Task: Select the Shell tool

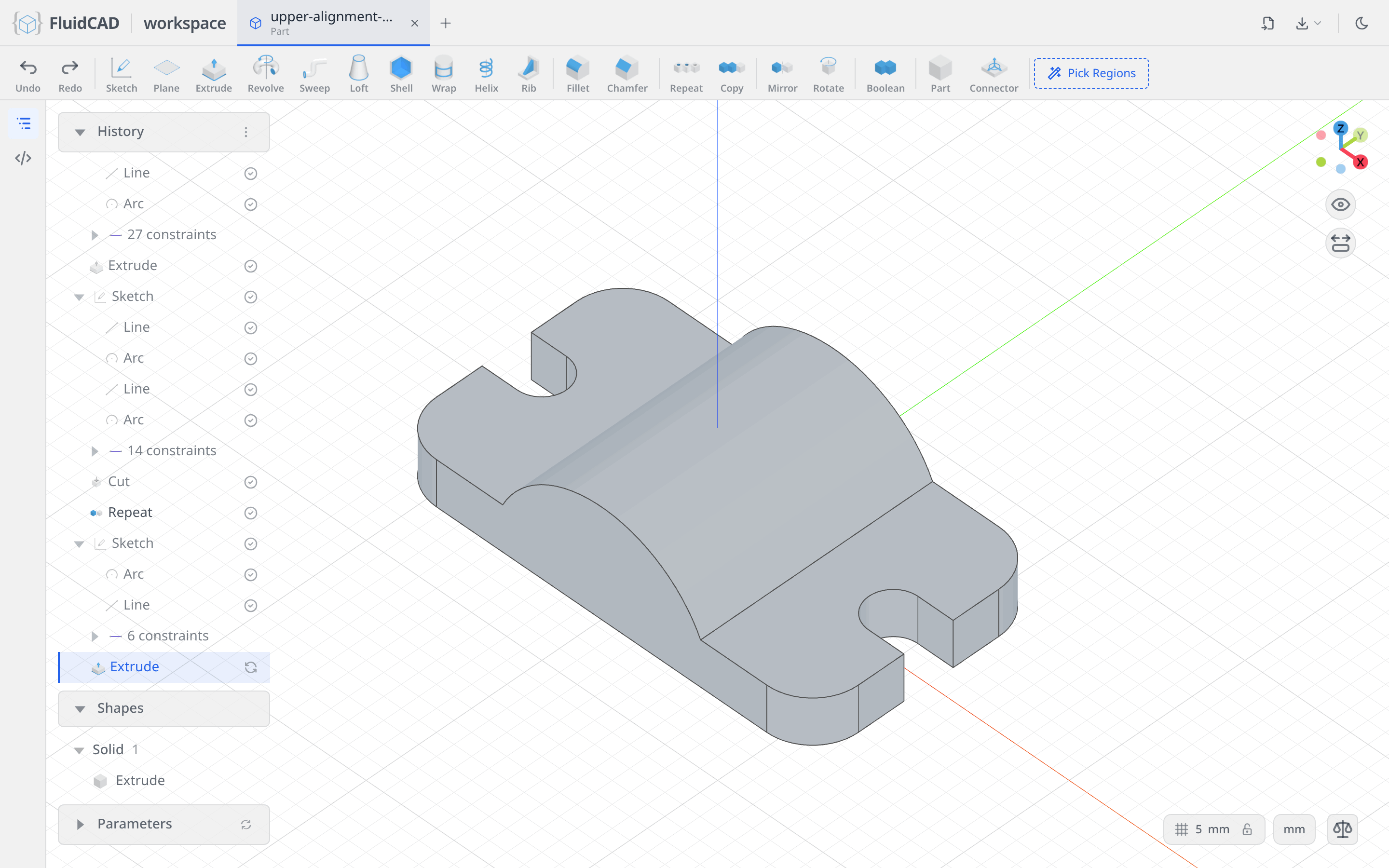Action: [401, 74]
